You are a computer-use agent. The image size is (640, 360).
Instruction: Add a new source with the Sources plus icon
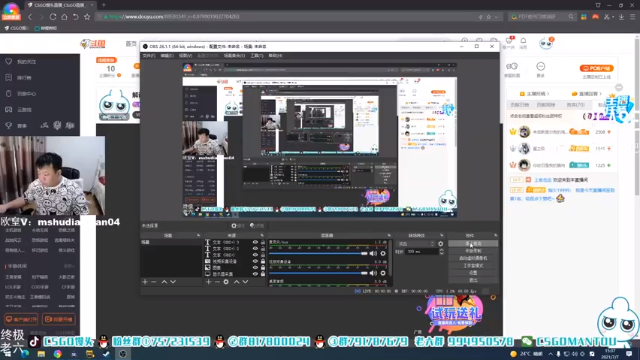[x=209, y=282]
